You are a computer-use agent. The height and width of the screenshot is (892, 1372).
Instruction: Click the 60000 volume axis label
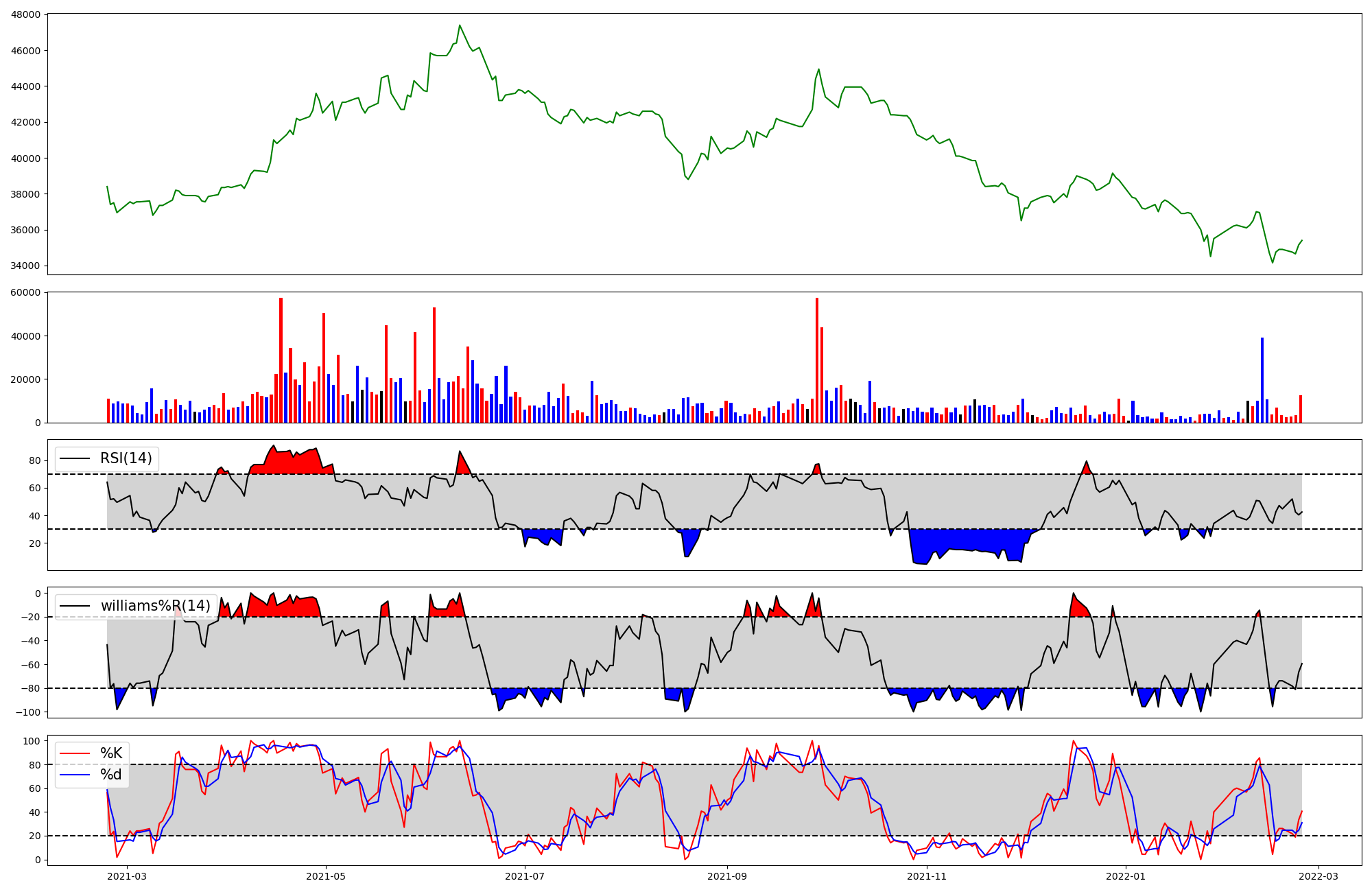tap(26, 293)
